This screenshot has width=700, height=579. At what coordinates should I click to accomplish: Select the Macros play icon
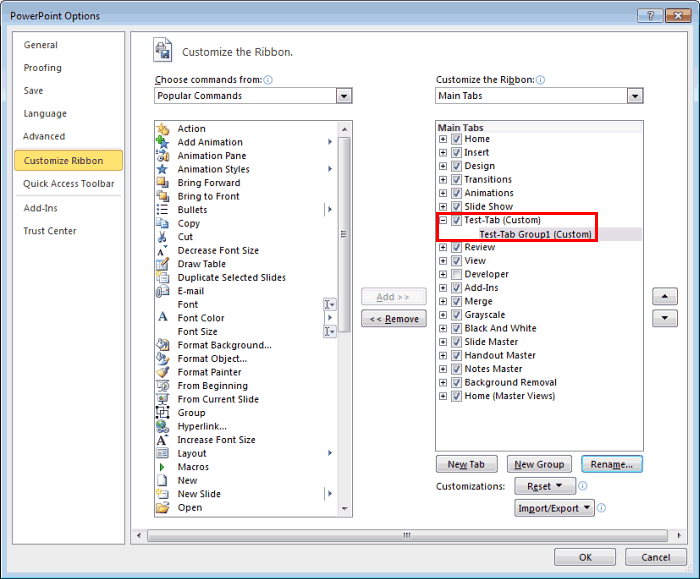(162, 467)
